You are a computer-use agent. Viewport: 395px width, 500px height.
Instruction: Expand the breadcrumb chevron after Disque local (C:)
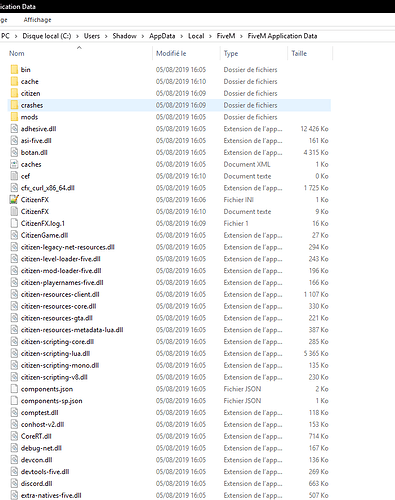pyautogui.click(x=77, y=36)
